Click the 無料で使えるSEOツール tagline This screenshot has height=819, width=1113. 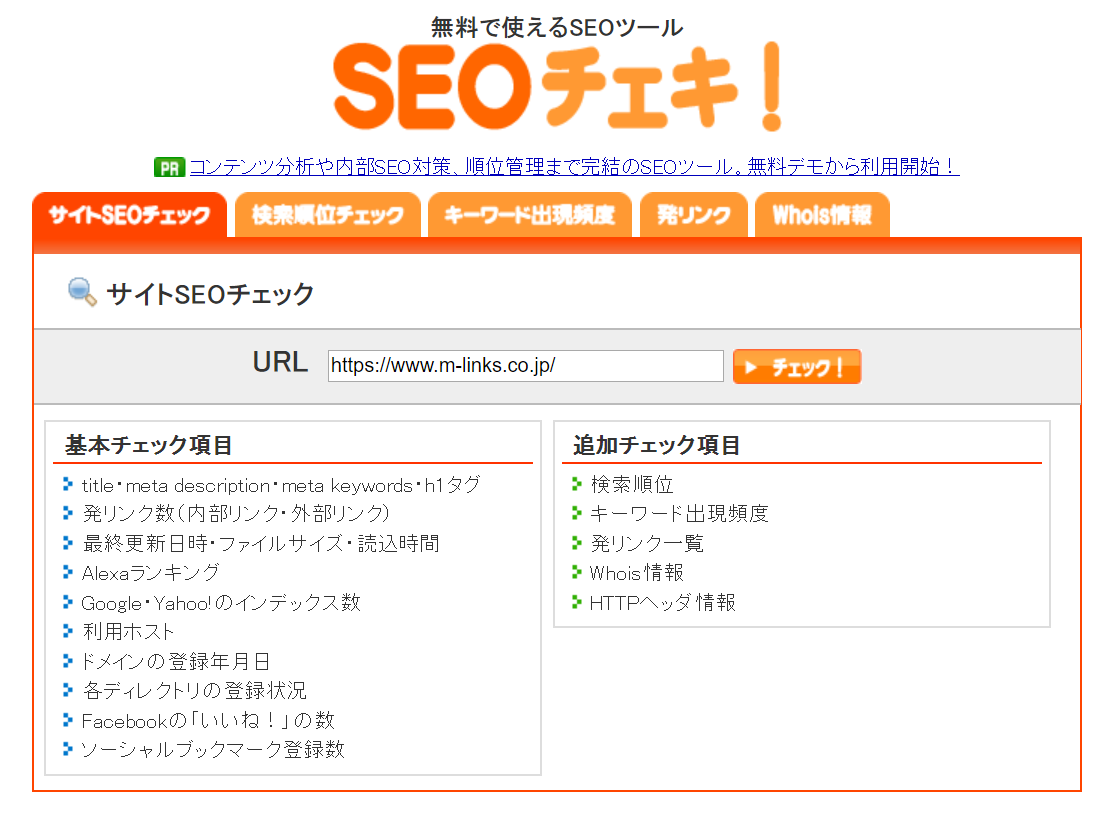pyautogui.click(x=557, y=28)
